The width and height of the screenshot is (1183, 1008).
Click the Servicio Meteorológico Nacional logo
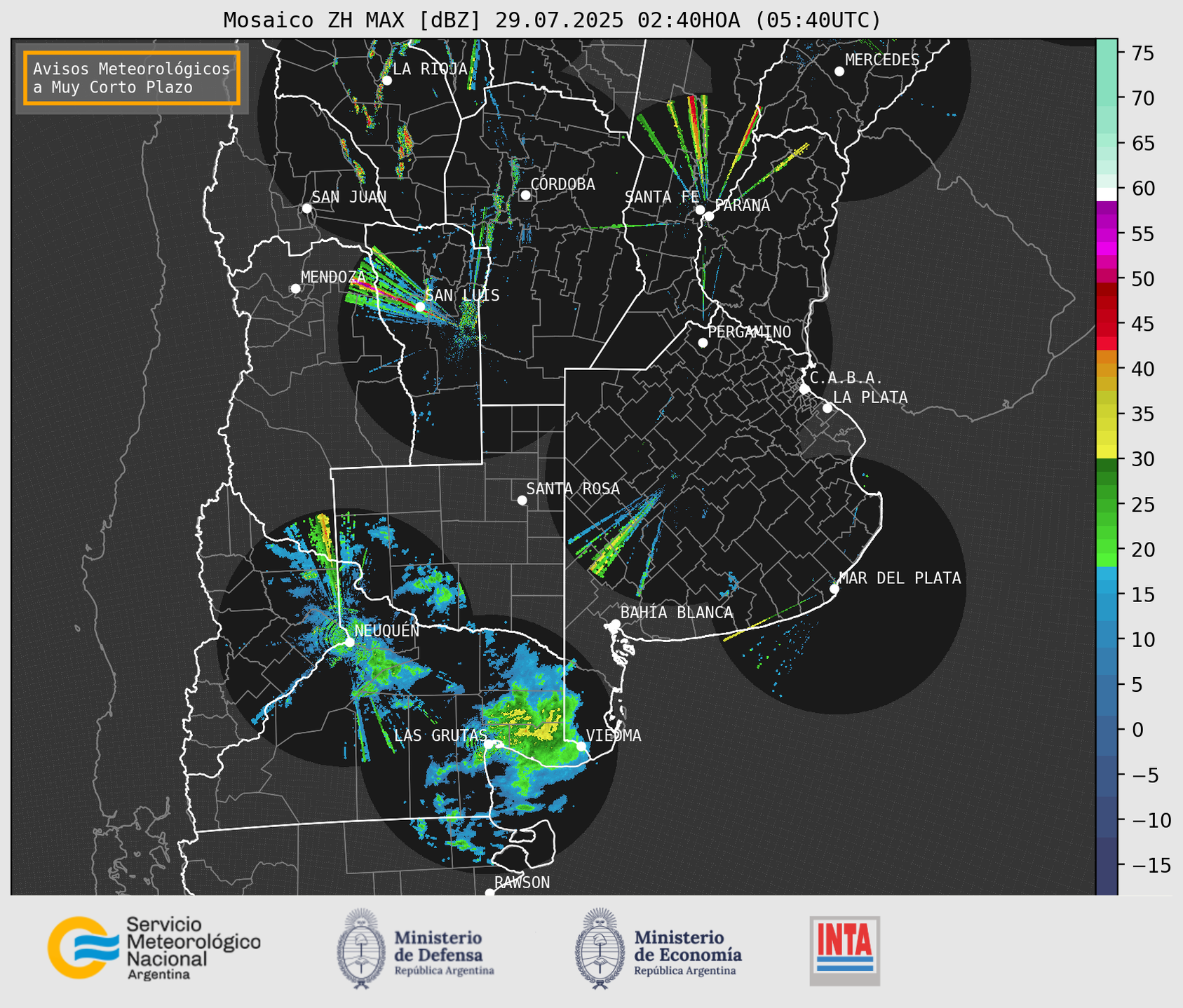pos(154,948)
